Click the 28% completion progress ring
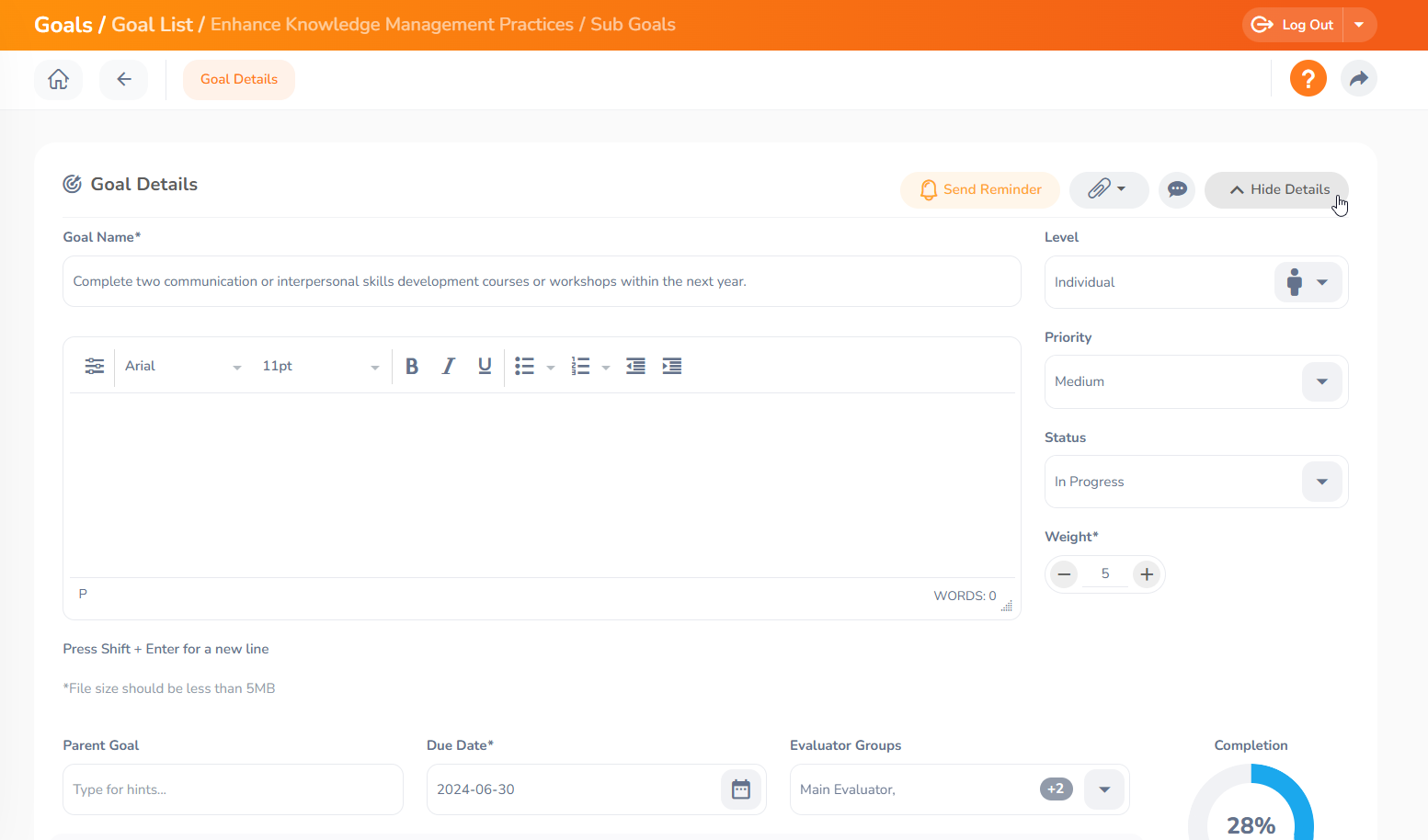The image size is (1428, 840). (1251, 802)
